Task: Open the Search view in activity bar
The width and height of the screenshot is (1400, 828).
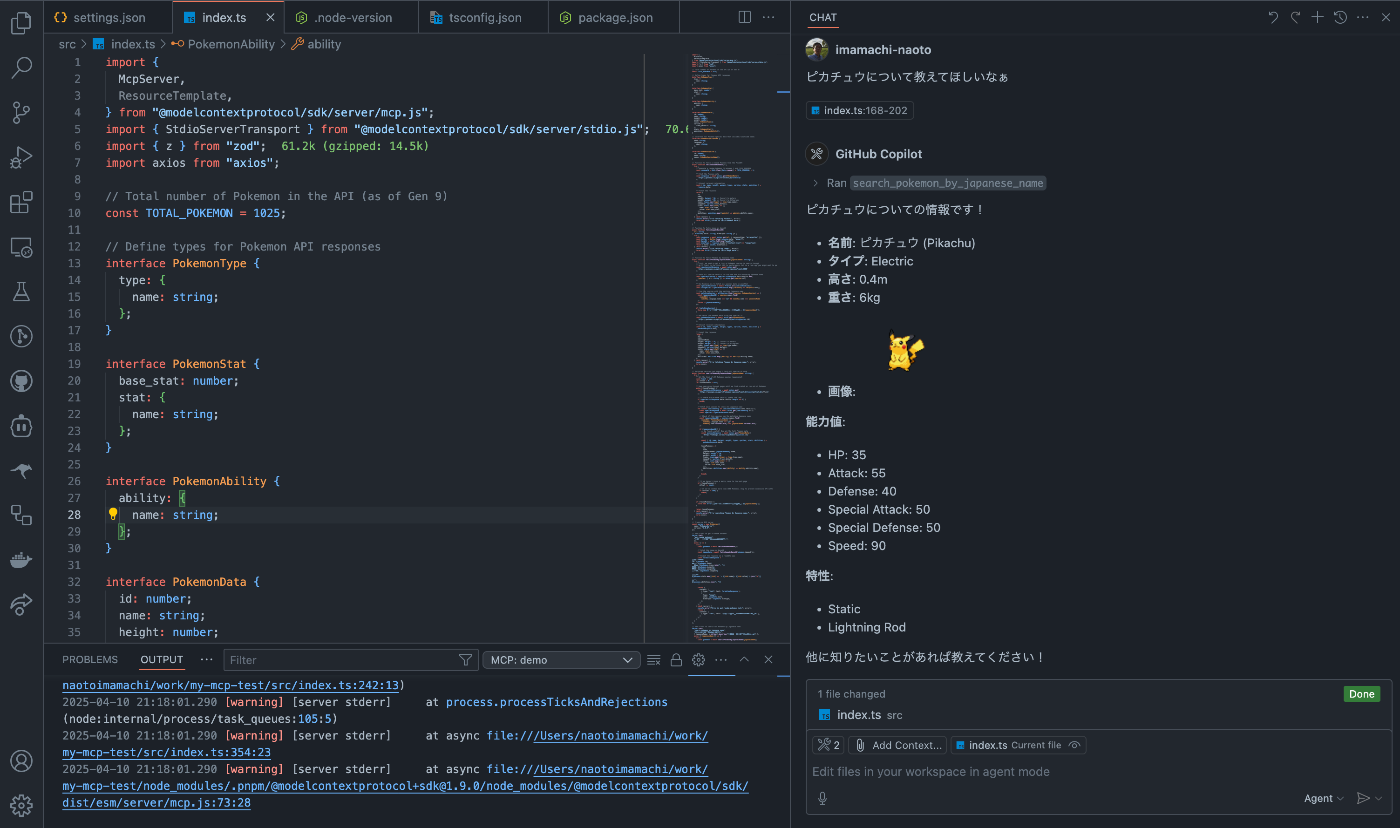Action: tap(21, 67)
